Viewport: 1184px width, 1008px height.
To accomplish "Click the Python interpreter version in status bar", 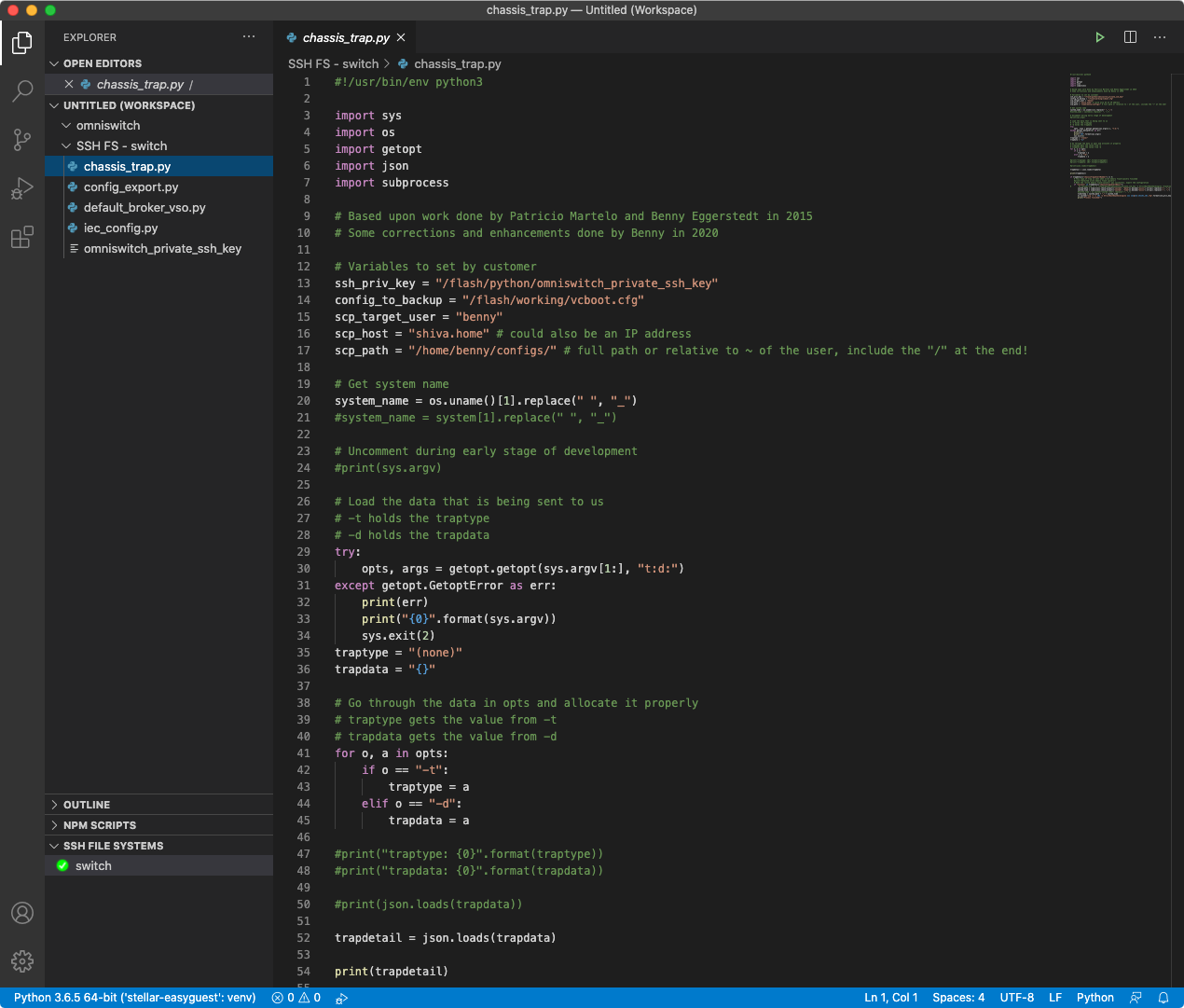I will tap(134, 998).
